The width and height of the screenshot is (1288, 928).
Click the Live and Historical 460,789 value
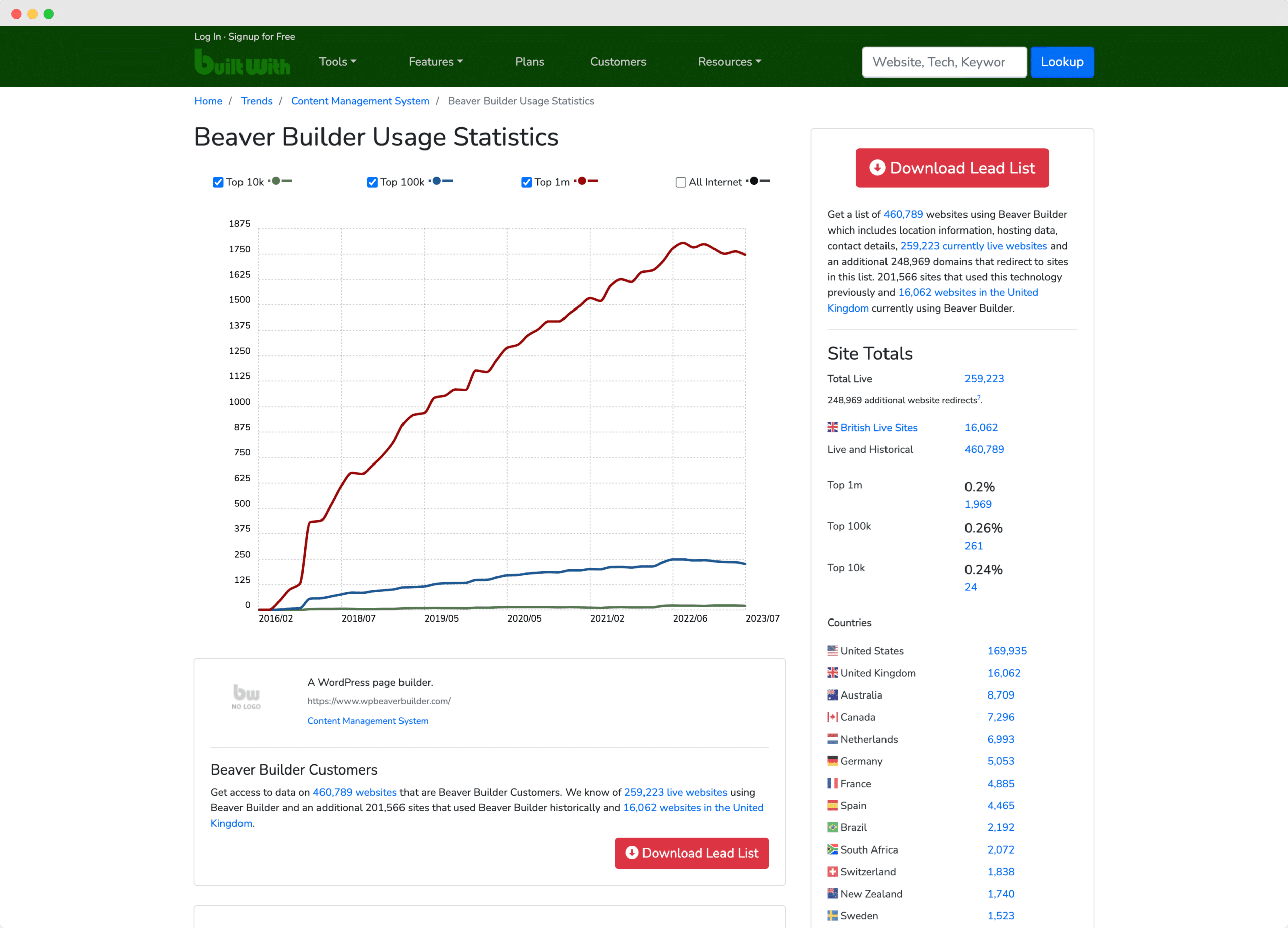[x=984, y=449]
